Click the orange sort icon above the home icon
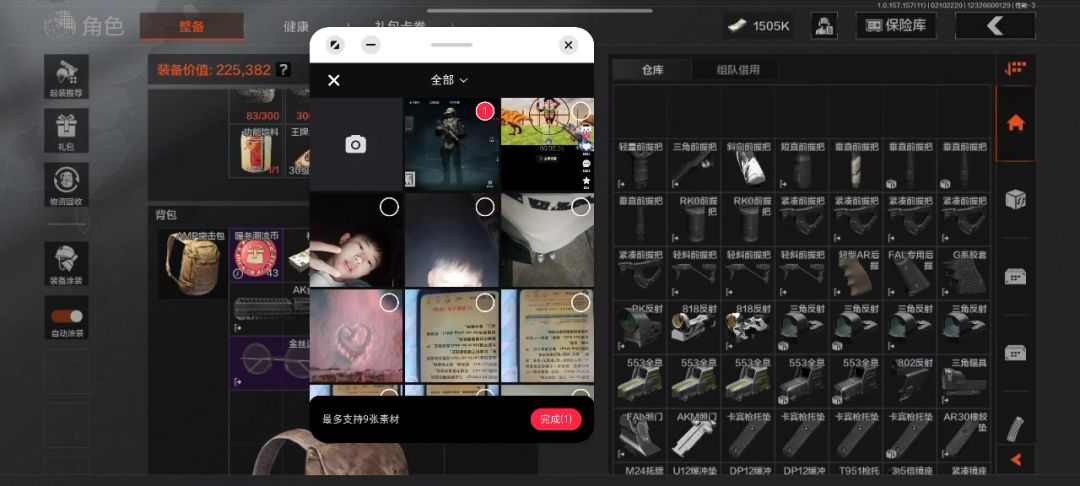This screenshot has height=486, width=1080. pos(1015,68)
